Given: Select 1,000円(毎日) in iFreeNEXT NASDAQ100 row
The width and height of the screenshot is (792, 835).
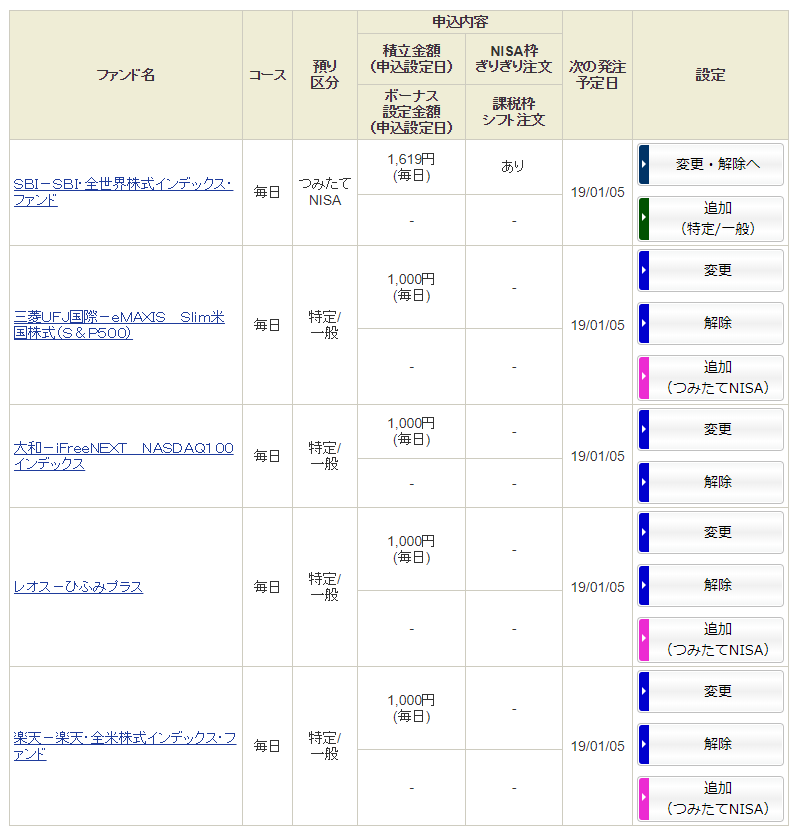Looking at the screenshot, I should click(x=411, y=431).
